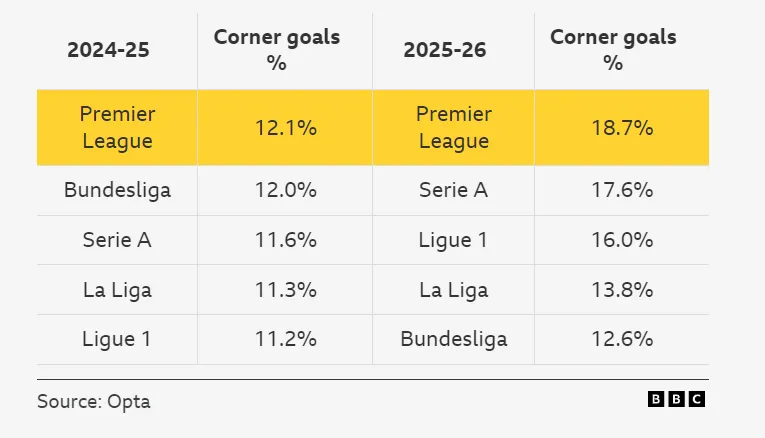
Task: Select the 12.1% Premier League cell
Action: (x=284, y=127)
